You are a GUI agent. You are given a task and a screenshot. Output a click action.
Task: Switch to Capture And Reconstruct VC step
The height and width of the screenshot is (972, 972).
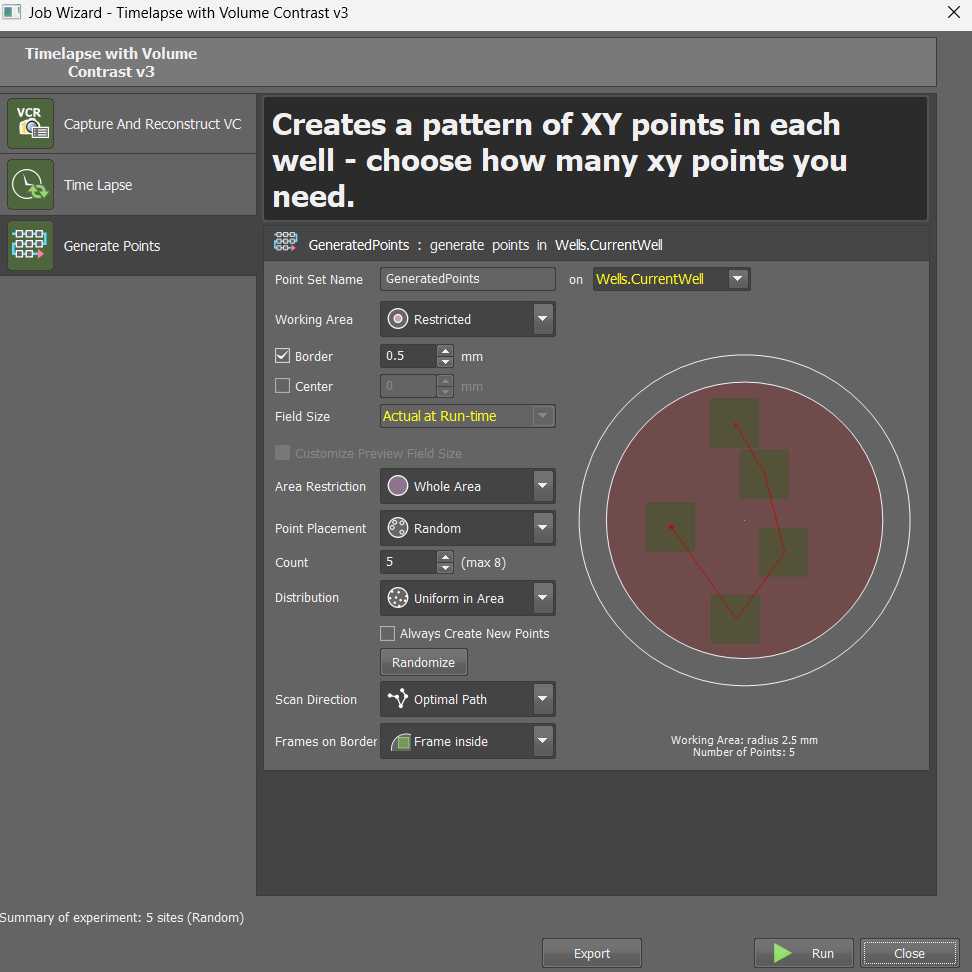[x=152, y=124]
